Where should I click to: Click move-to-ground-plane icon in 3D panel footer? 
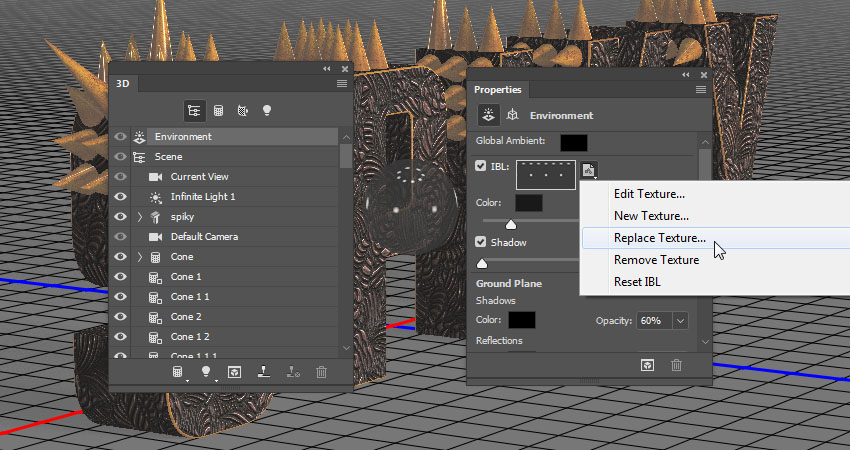click(x=263, y=372)
